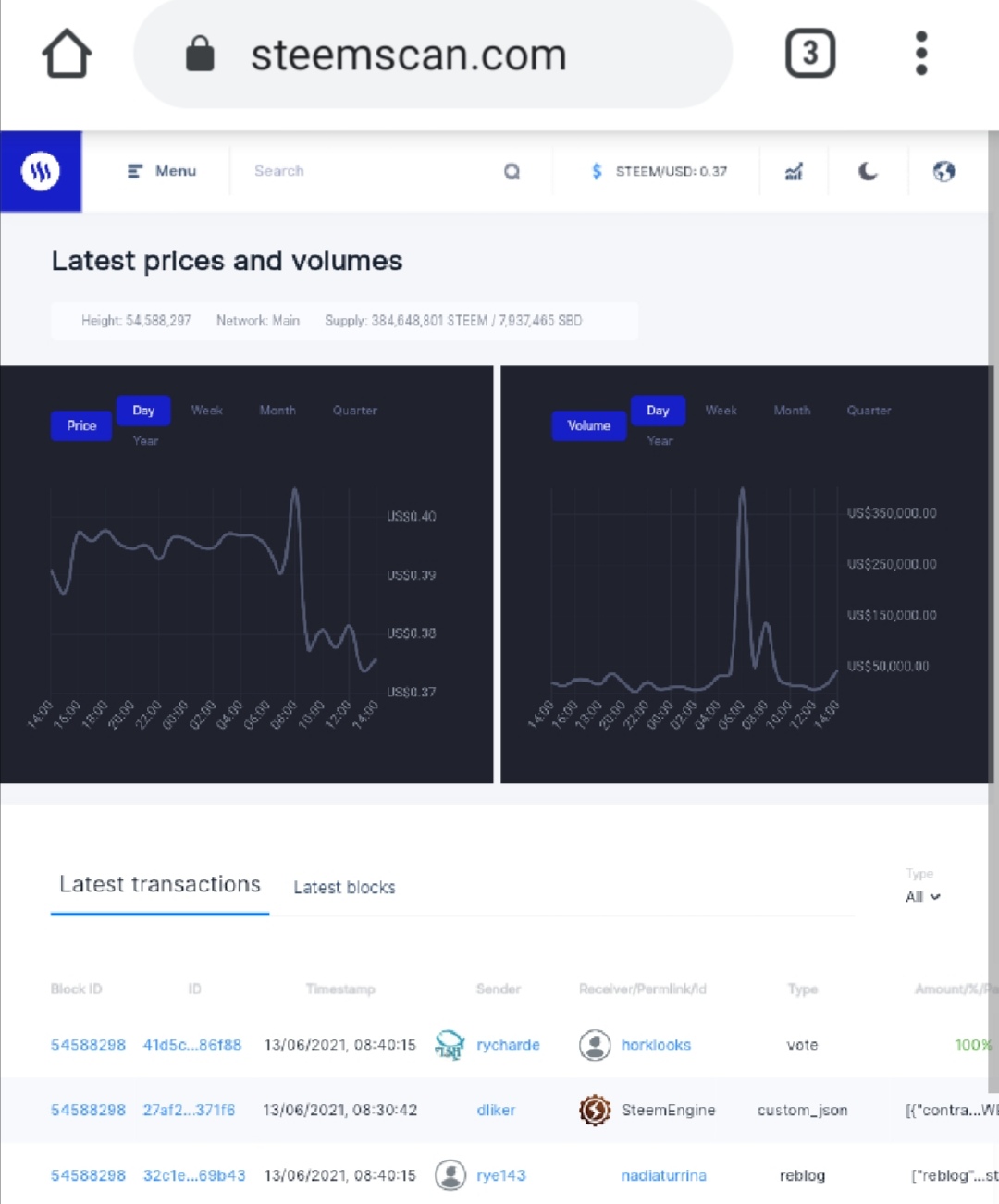Open block 54588298 in rycharde row
The width and height of the screenshot is (999, 1204).
(88, 1046)
